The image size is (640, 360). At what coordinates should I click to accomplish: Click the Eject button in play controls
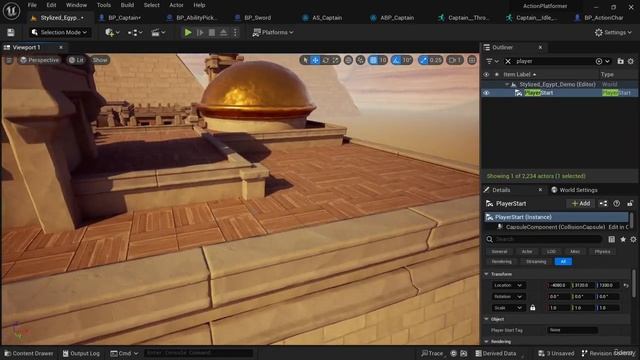coord(223,32)
